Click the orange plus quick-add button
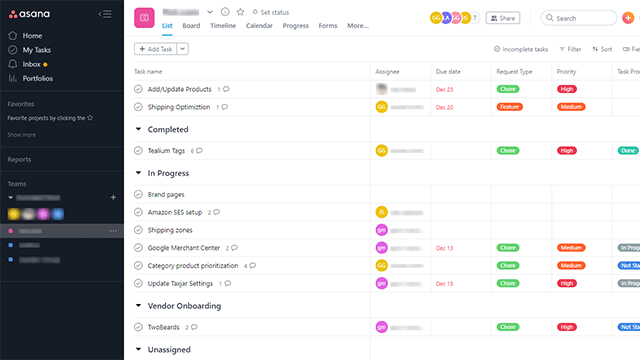Image resolution: width=640 pixels, height=360 pixels. (x=628, y=18)
